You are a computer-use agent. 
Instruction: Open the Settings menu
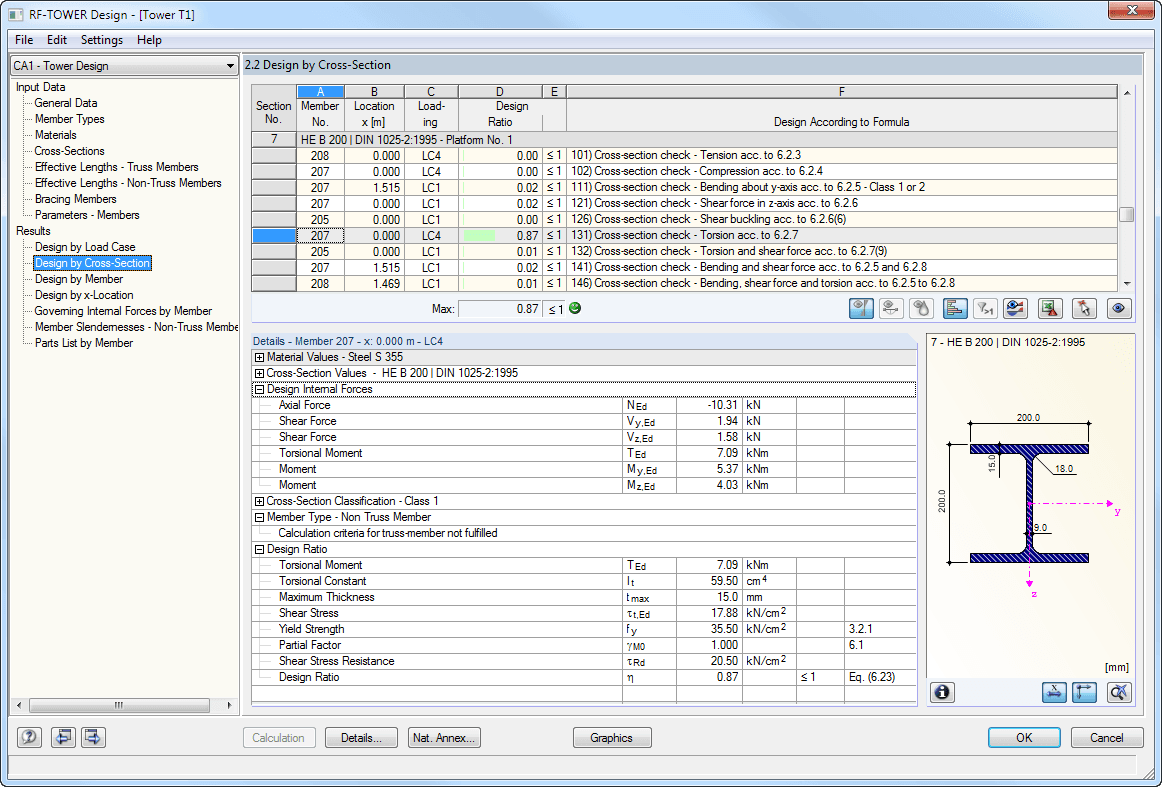(101, 40)
